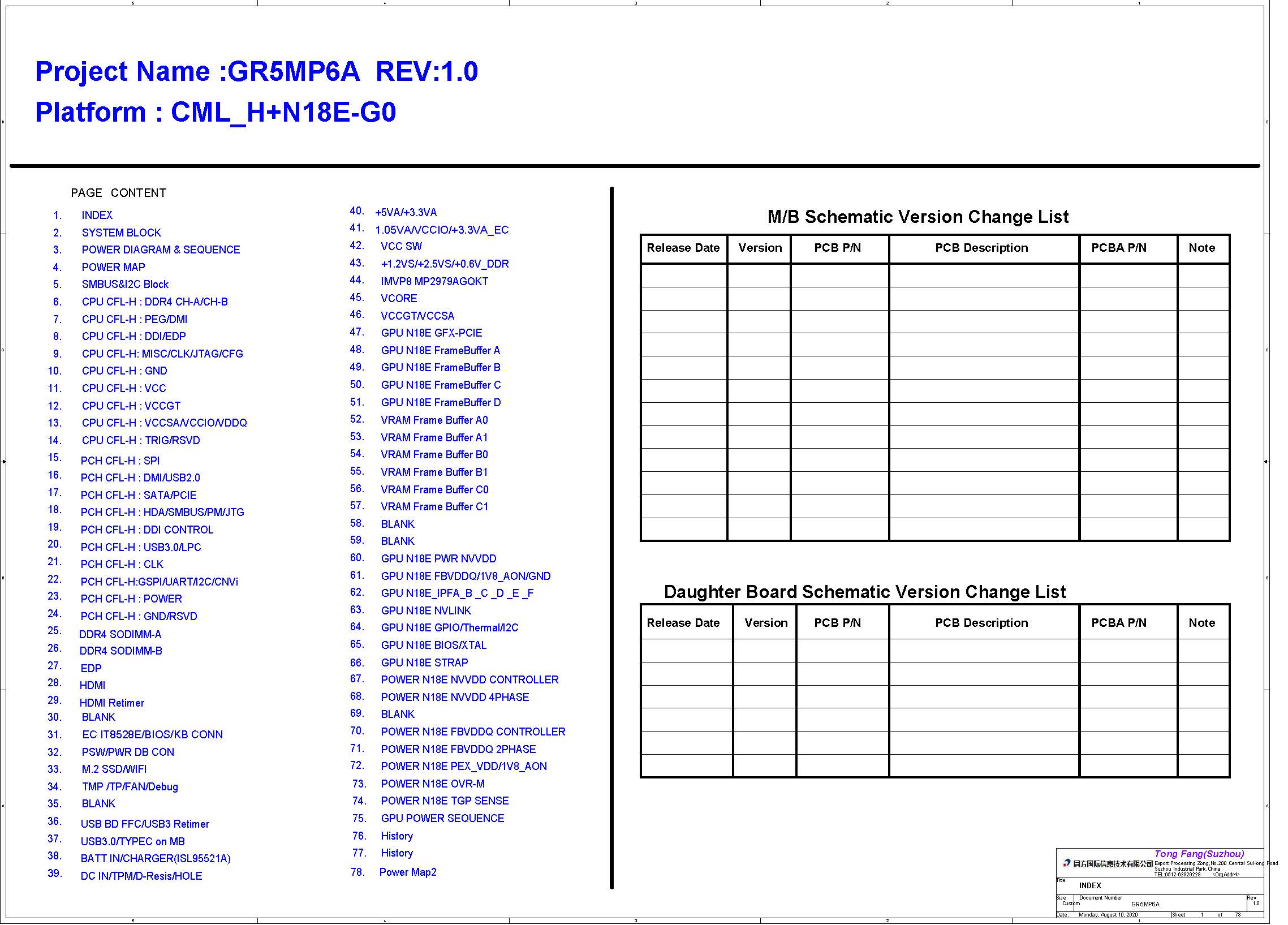Select POWER DIAGRAM & SEQUENCE entry

161,251
